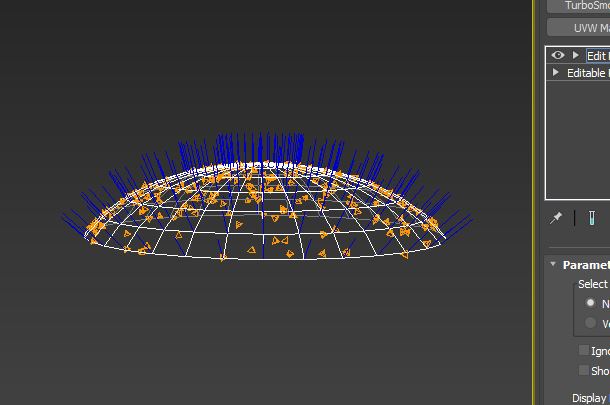
Task: Select the Vertex radio button
Action: pyautogui.click(x=590, y=323)
